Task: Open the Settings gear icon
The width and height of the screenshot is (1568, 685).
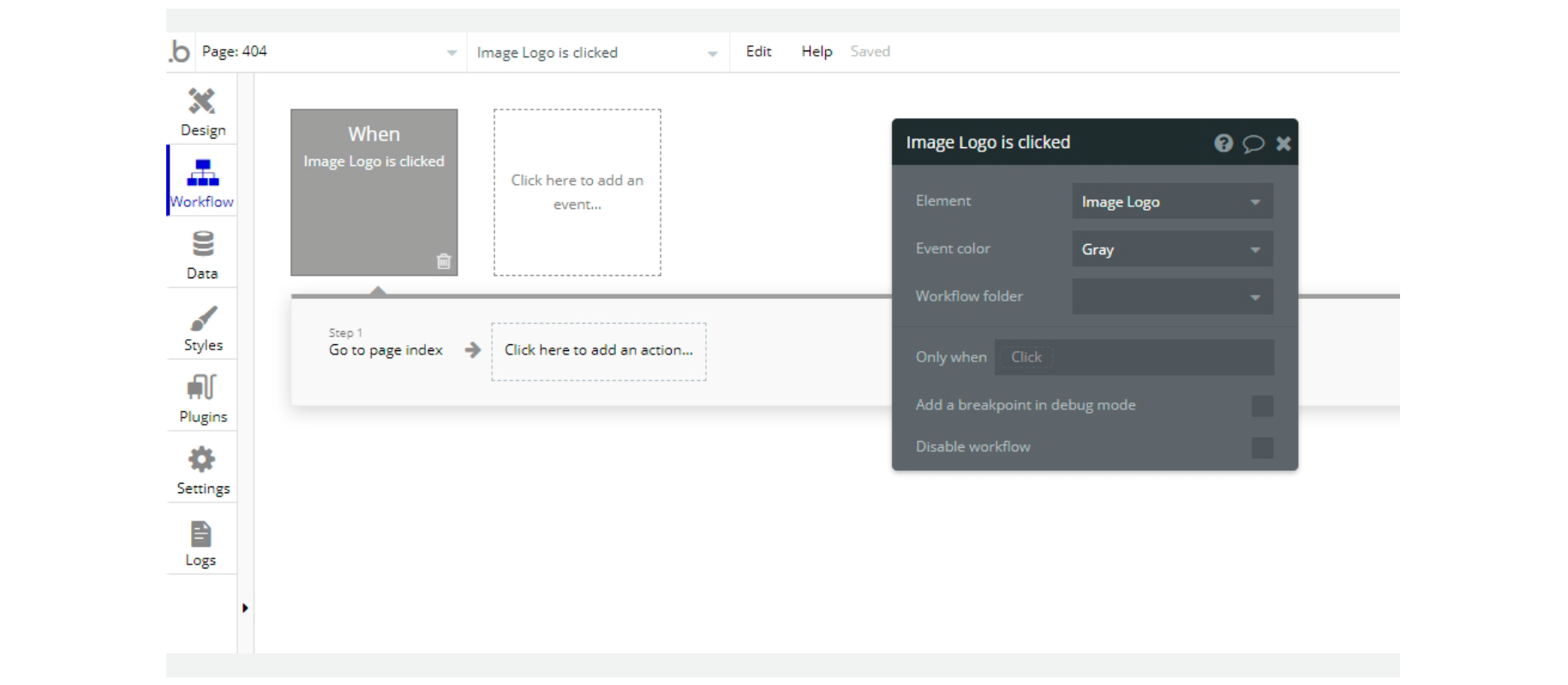Action: pos(202,460)
